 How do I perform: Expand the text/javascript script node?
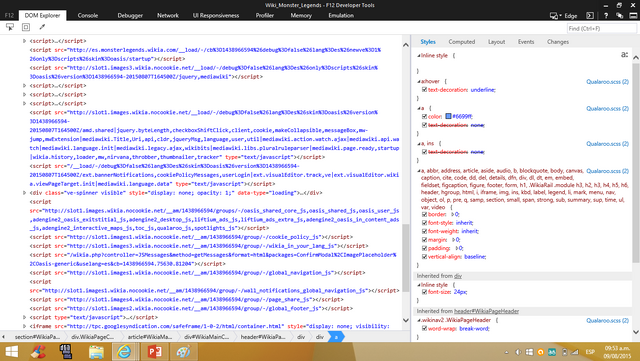[24, 317]
